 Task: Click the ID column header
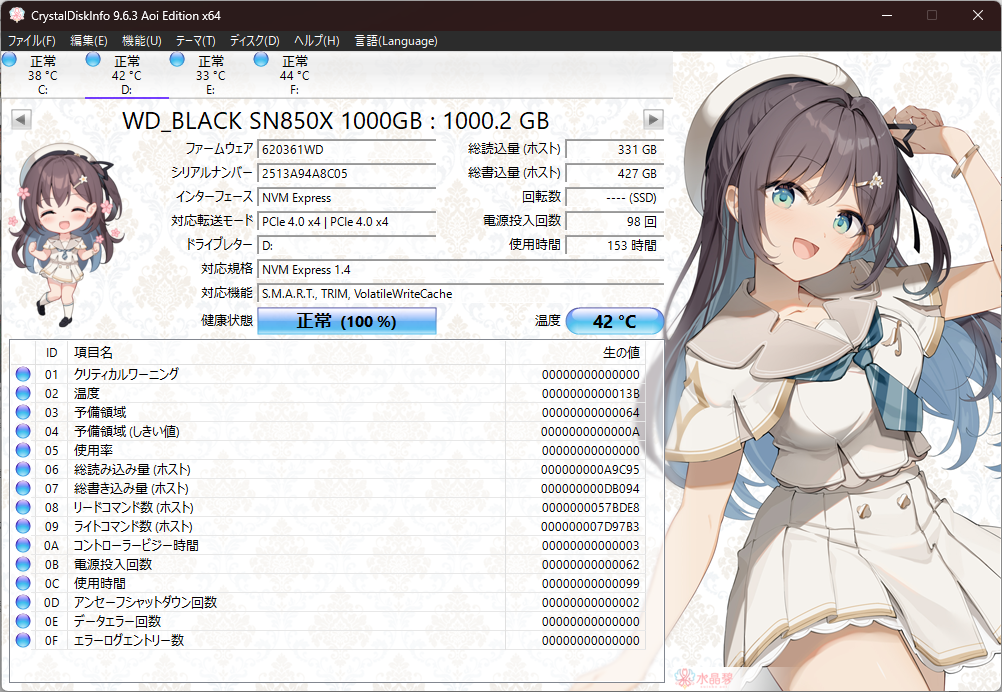point(52,353)
